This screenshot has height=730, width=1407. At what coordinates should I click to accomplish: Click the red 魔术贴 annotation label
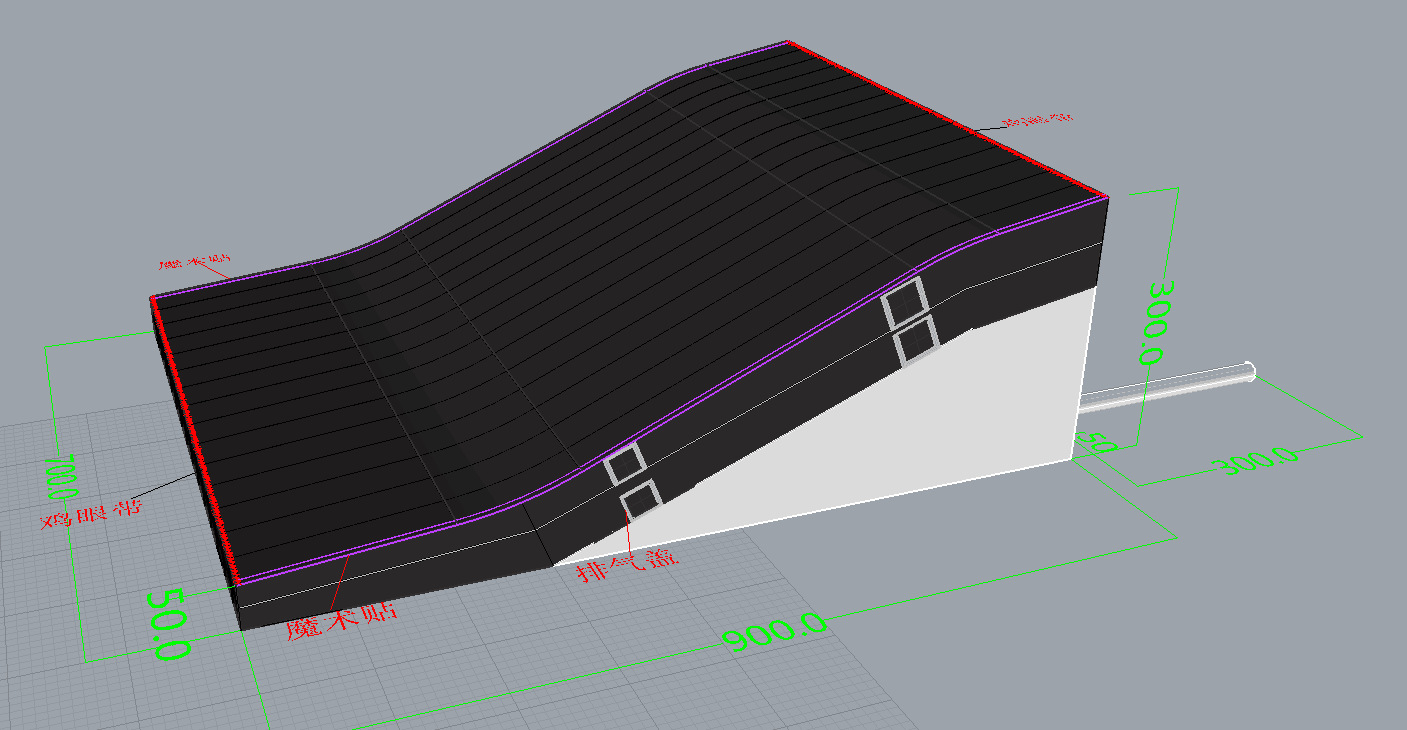(x=341, y=620)
